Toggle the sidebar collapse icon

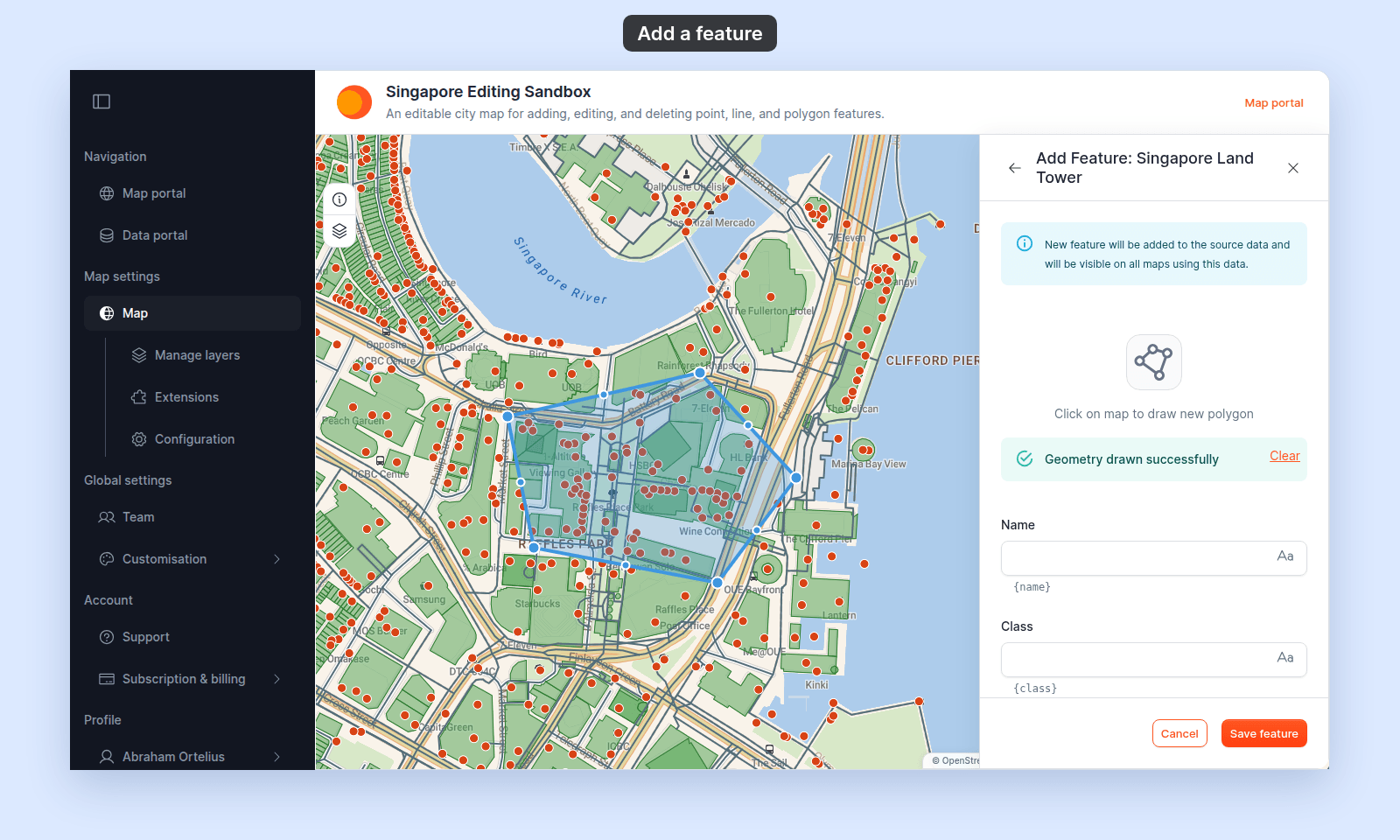[101, 101]
